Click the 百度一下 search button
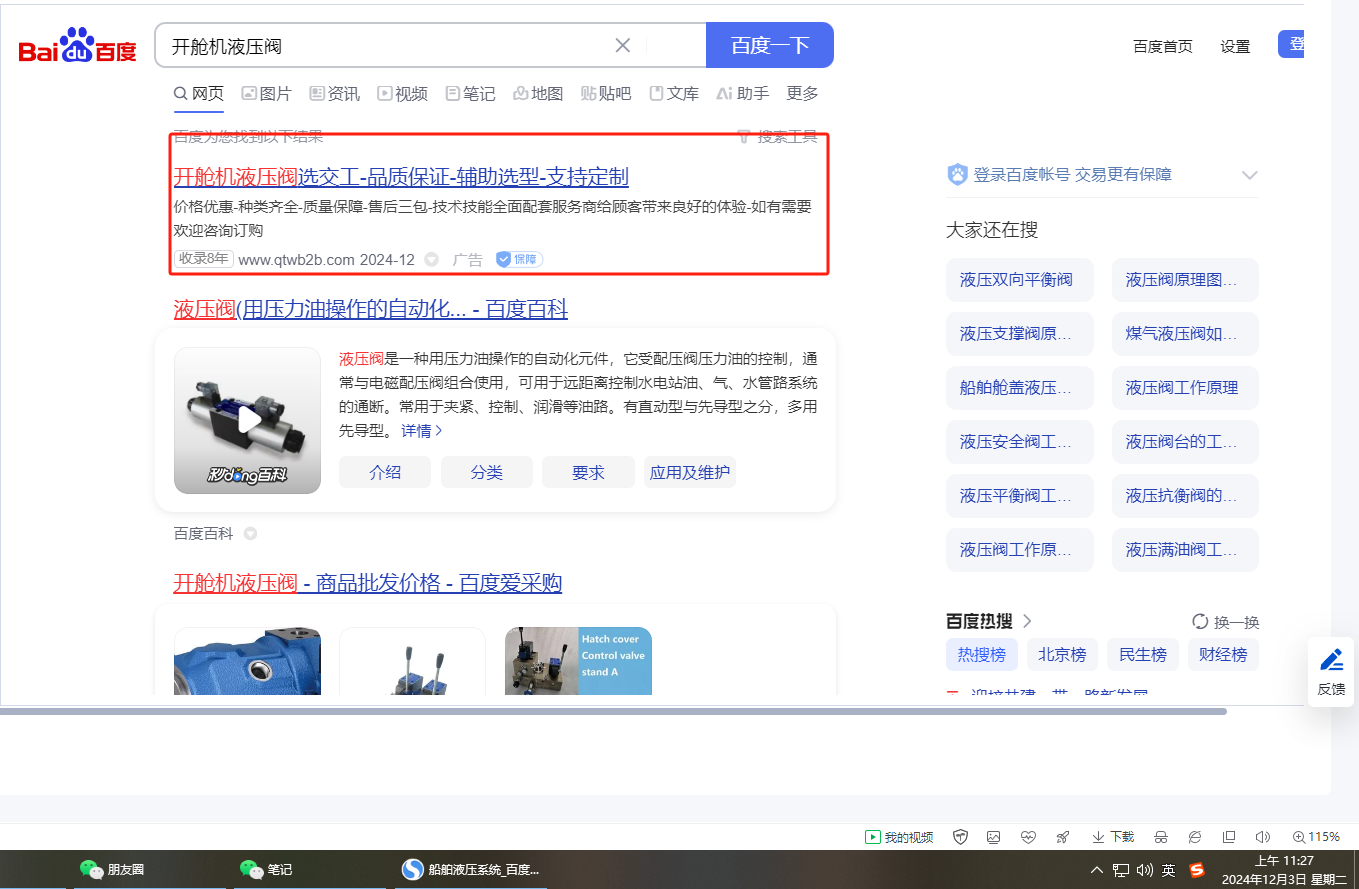The image size is (1359, 889). click(769, 45)
